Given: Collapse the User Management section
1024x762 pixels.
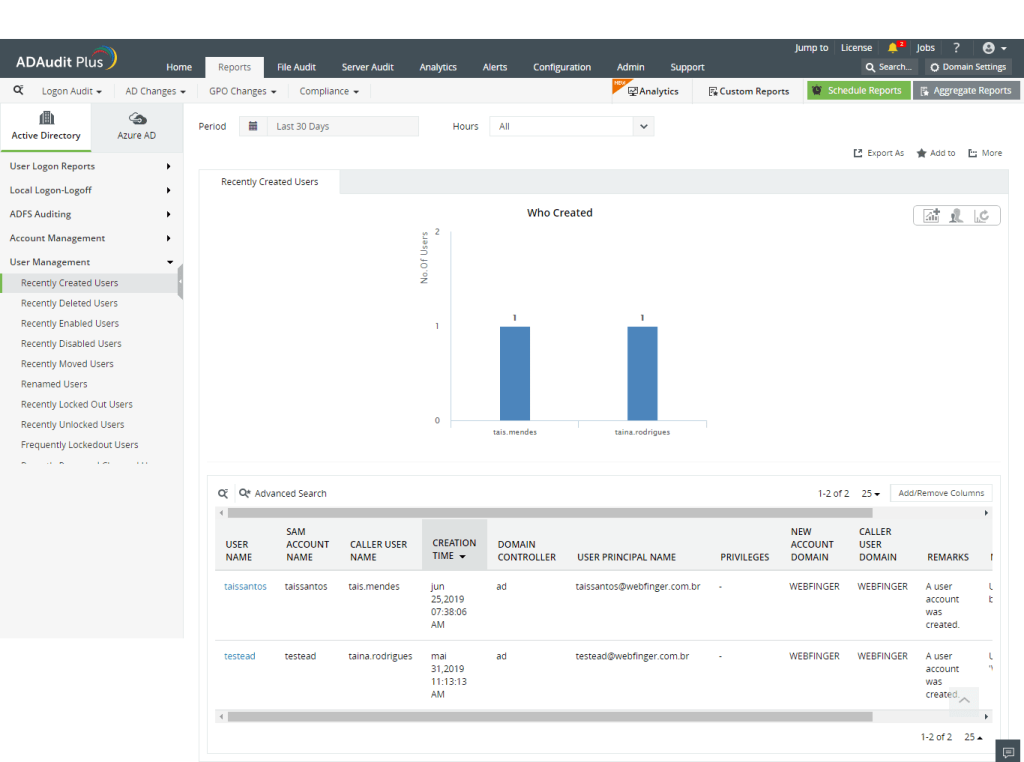Looking at the screenshot, I should tap(168, 262).
